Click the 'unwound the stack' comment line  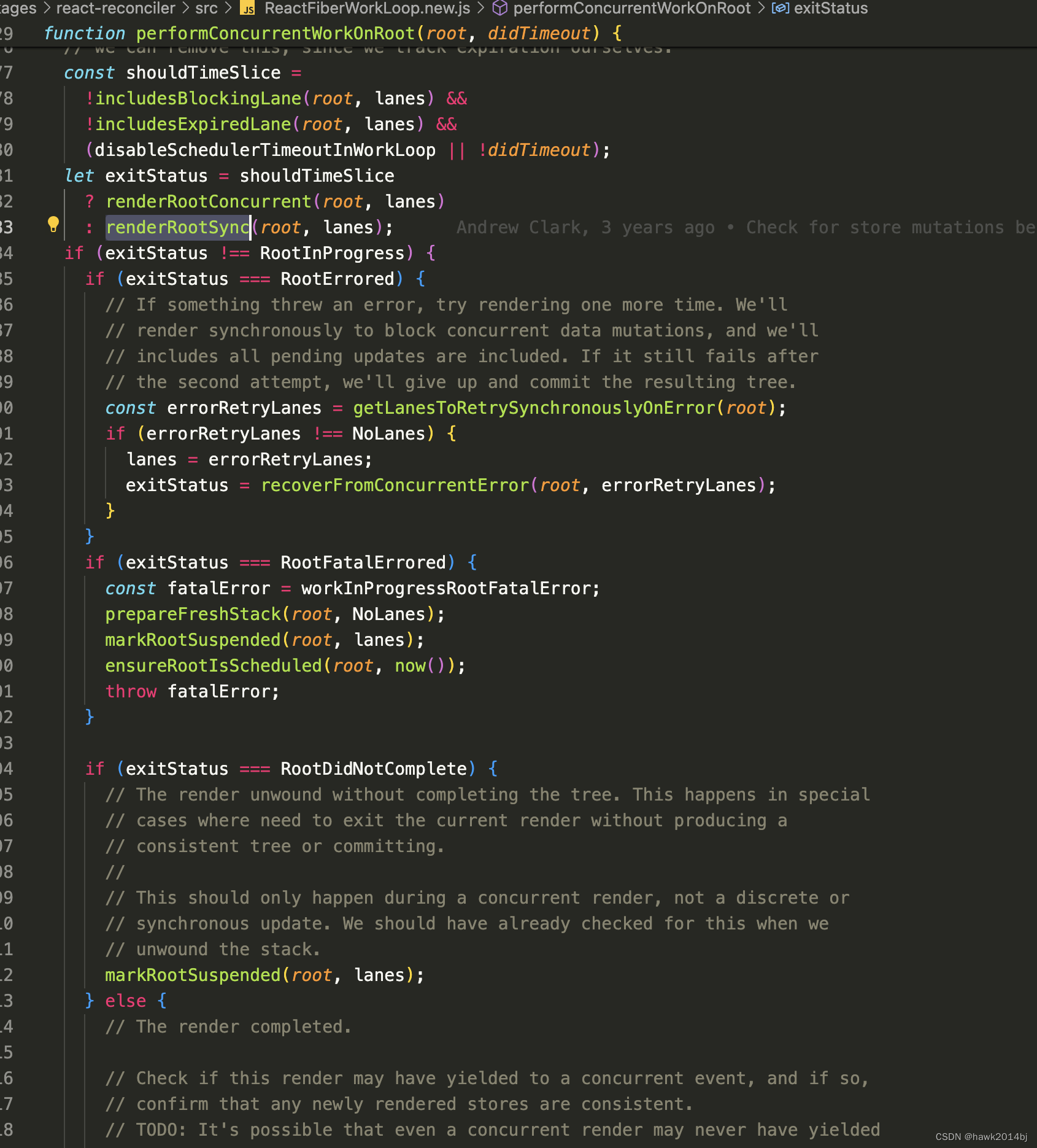coord(213,949)
